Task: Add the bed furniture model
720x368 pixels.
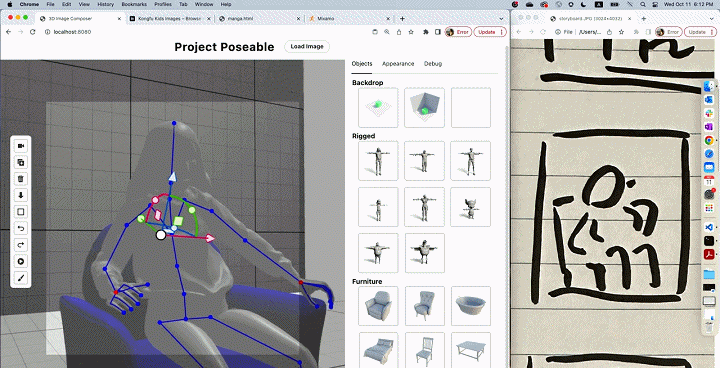Action: [378, 350]
